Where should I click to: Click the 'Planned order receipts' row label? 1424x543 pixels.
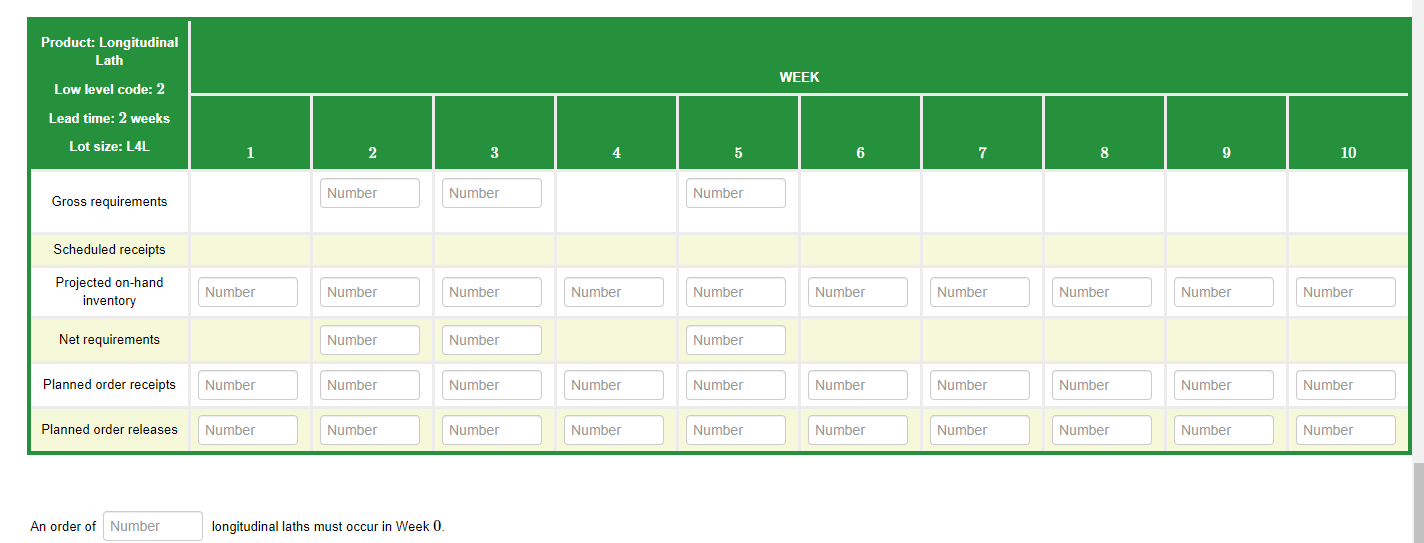pyautogui.click(x=110, y=385)
